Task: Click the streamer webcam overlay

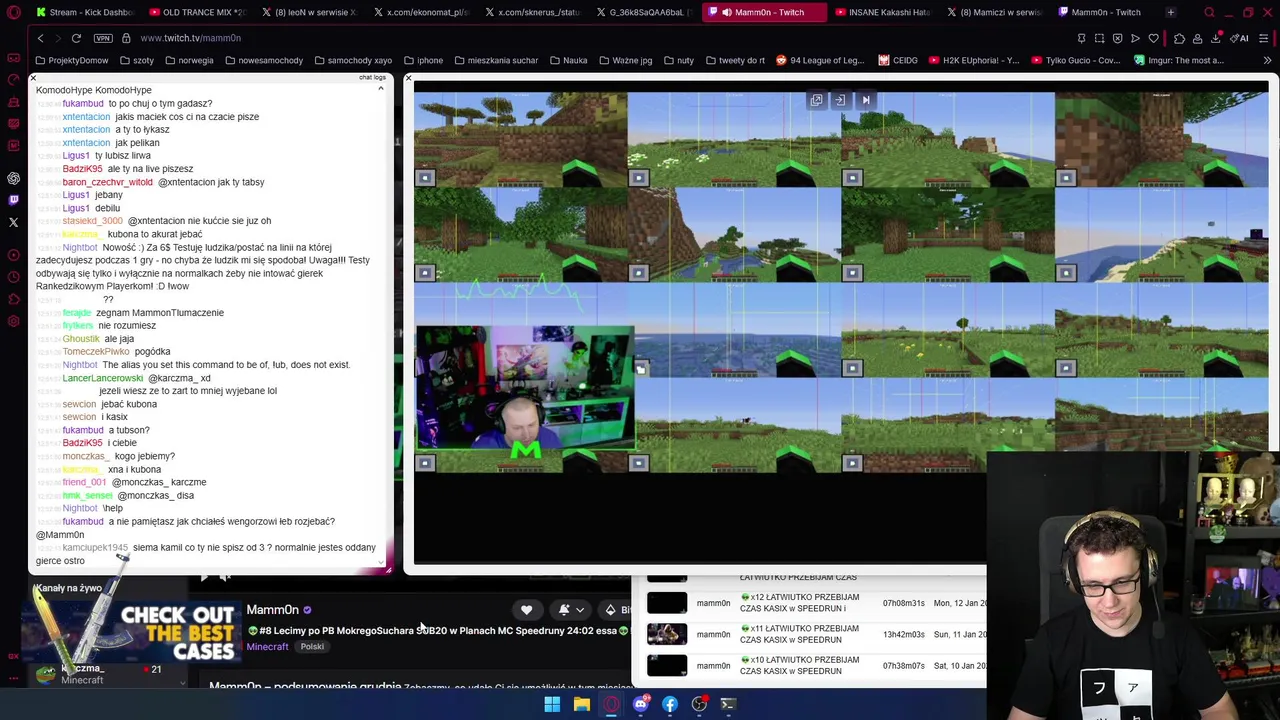Action: tap(525, 390)
